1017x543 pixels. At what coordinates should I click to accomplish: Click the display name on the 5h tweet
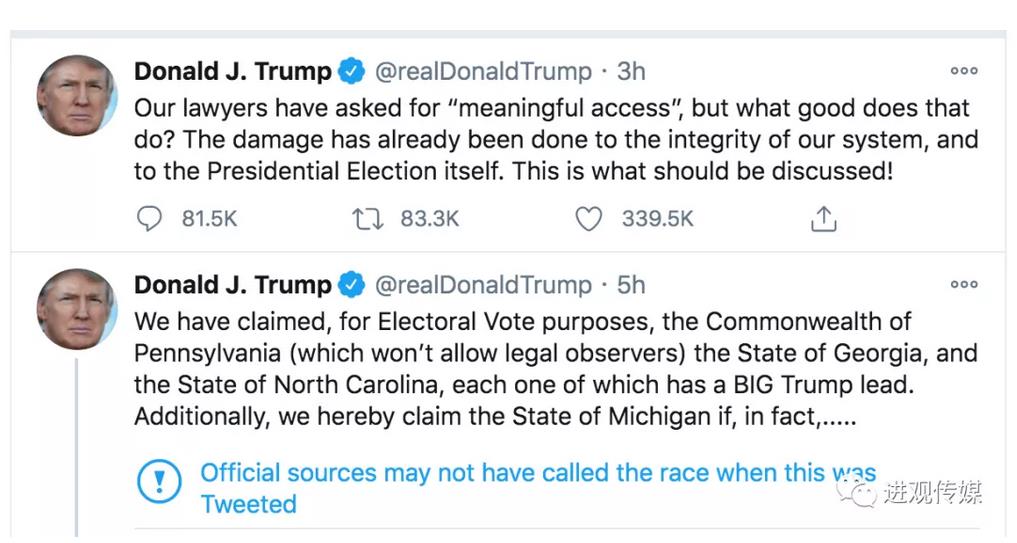(x=232, y=285)
